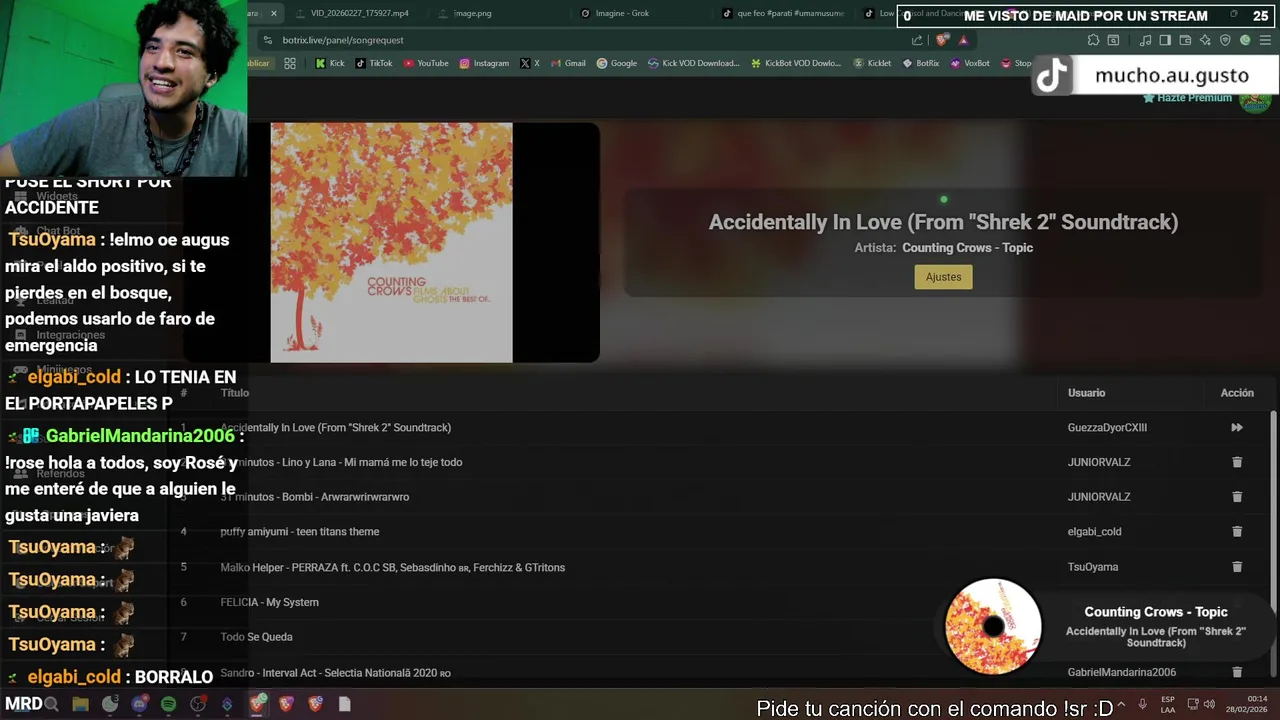Click the album cover thumbnail

[391, 242]
